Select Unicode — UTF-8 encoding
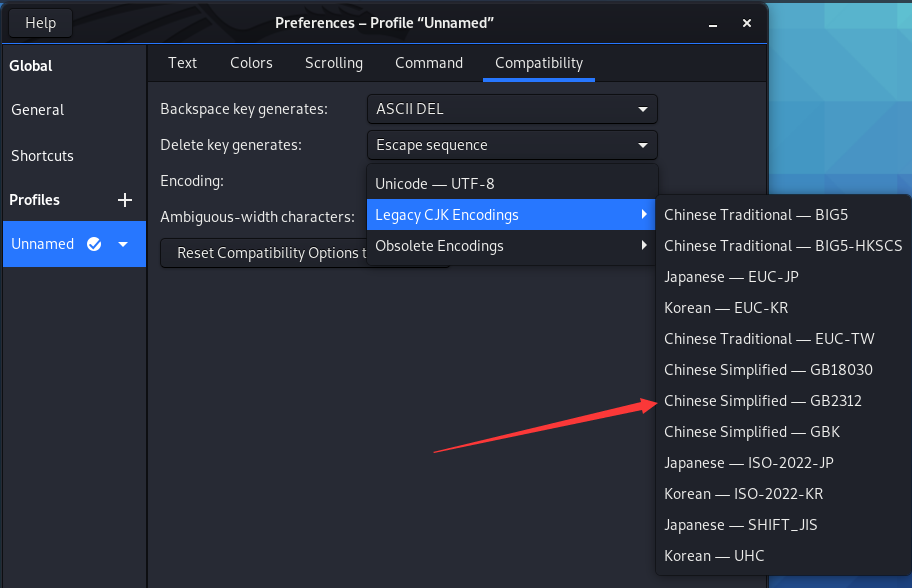 [435, 184]
